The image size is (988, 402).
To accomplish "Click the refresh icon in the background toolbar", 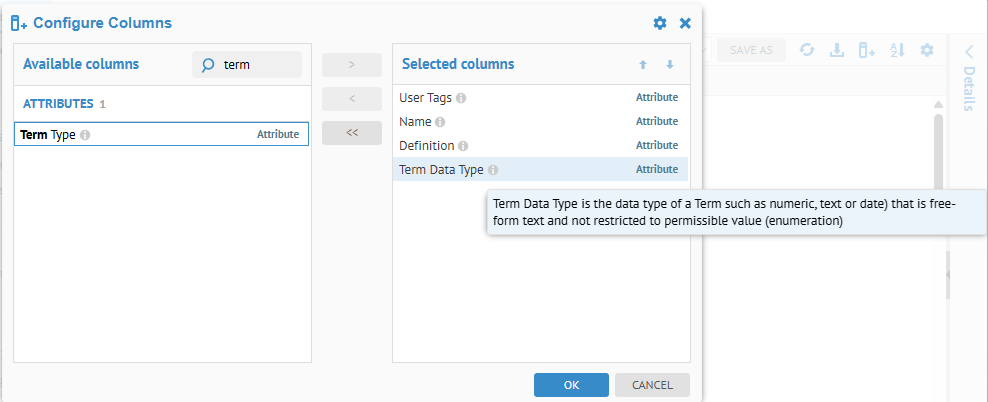I will tap(807, 50).
